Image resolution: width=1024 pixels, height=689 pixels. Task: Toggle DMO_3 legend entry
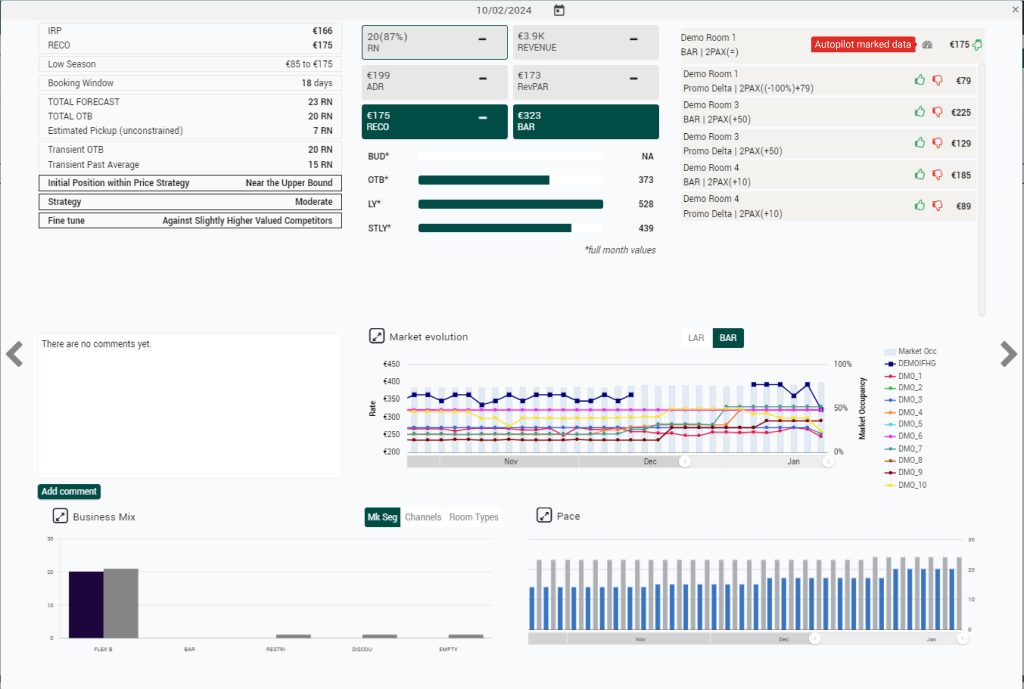click(x=903, y=400)
